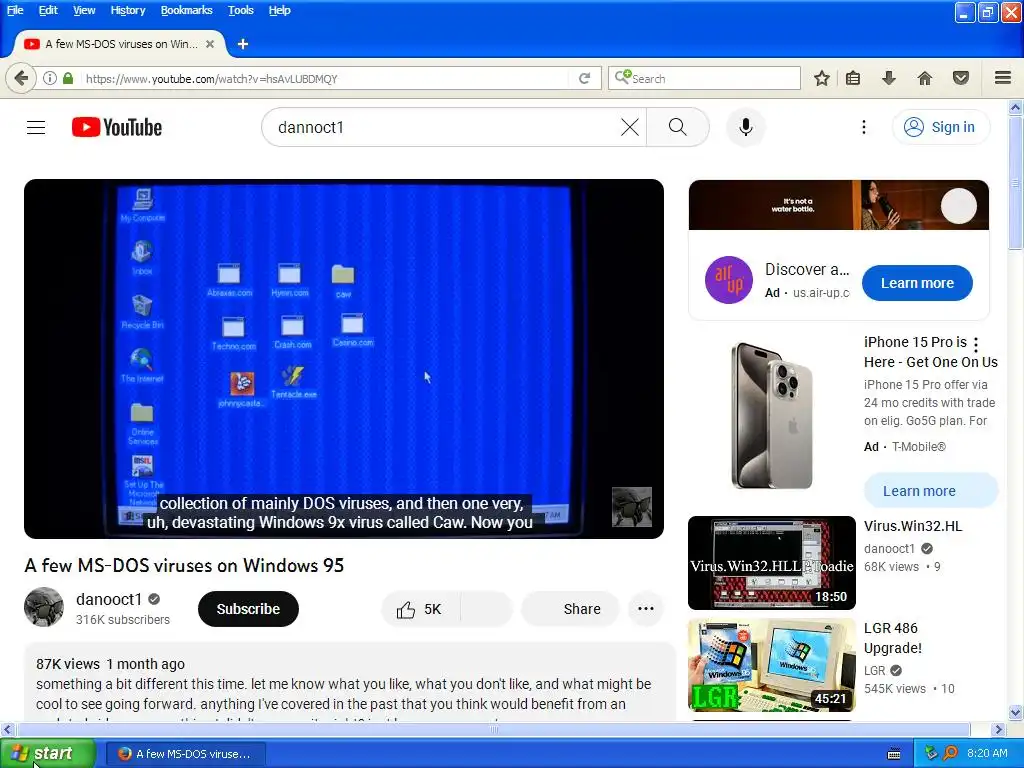Play LGR 486 Upgrade video thumbnail
Image resolution: width=1024 pixels, height=768 pixels.
pyautogui.click(x=772, y=665)
